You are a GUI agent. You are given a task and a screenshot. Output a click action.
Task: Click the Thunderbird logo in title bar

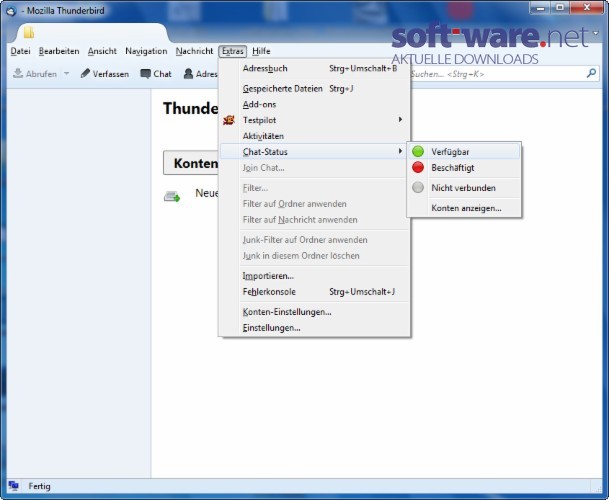coord(11,11)
